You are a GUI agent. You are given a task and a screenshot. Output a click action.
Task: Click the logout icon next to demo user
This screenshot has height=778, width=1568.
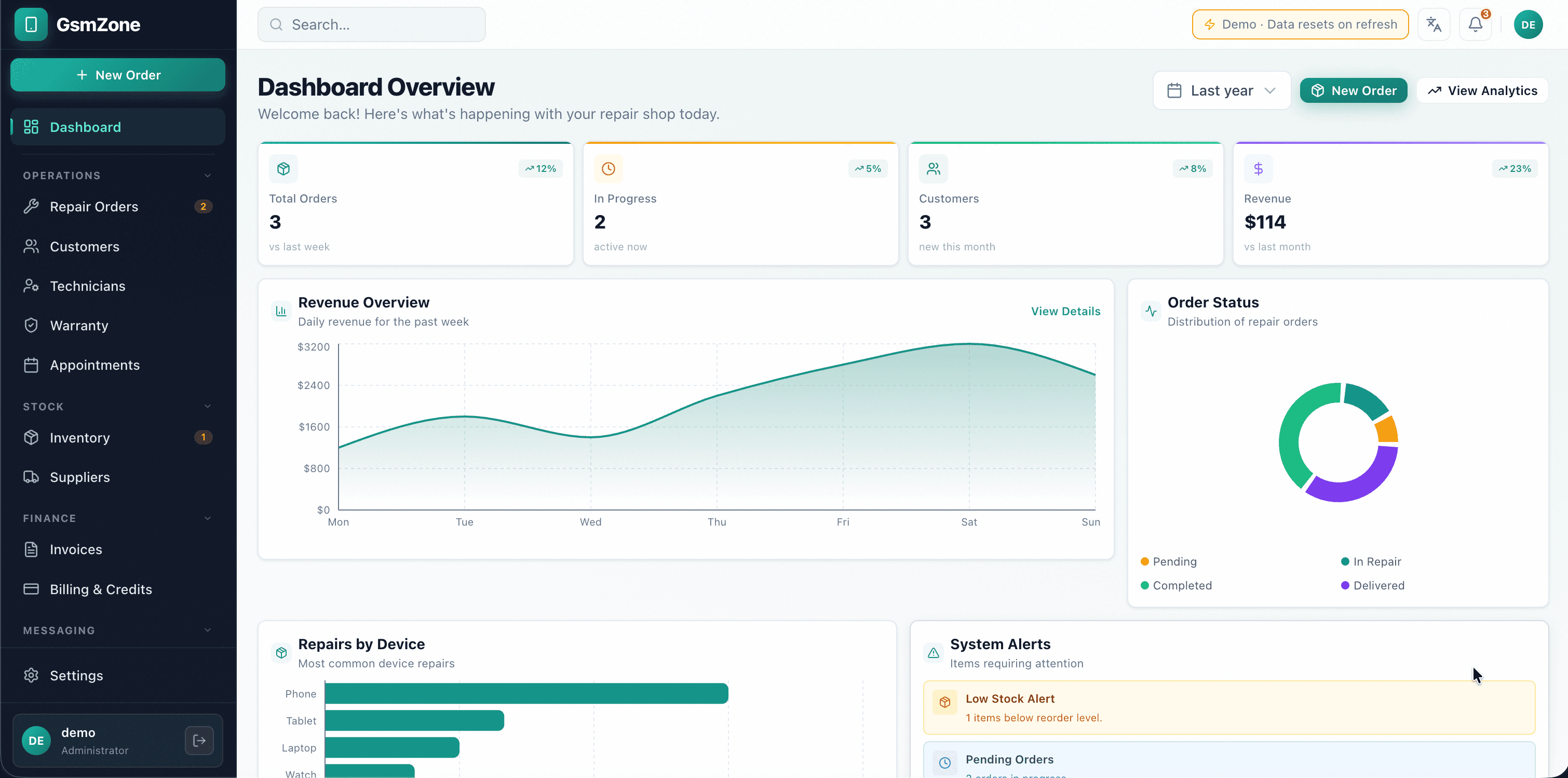(199, 740)
